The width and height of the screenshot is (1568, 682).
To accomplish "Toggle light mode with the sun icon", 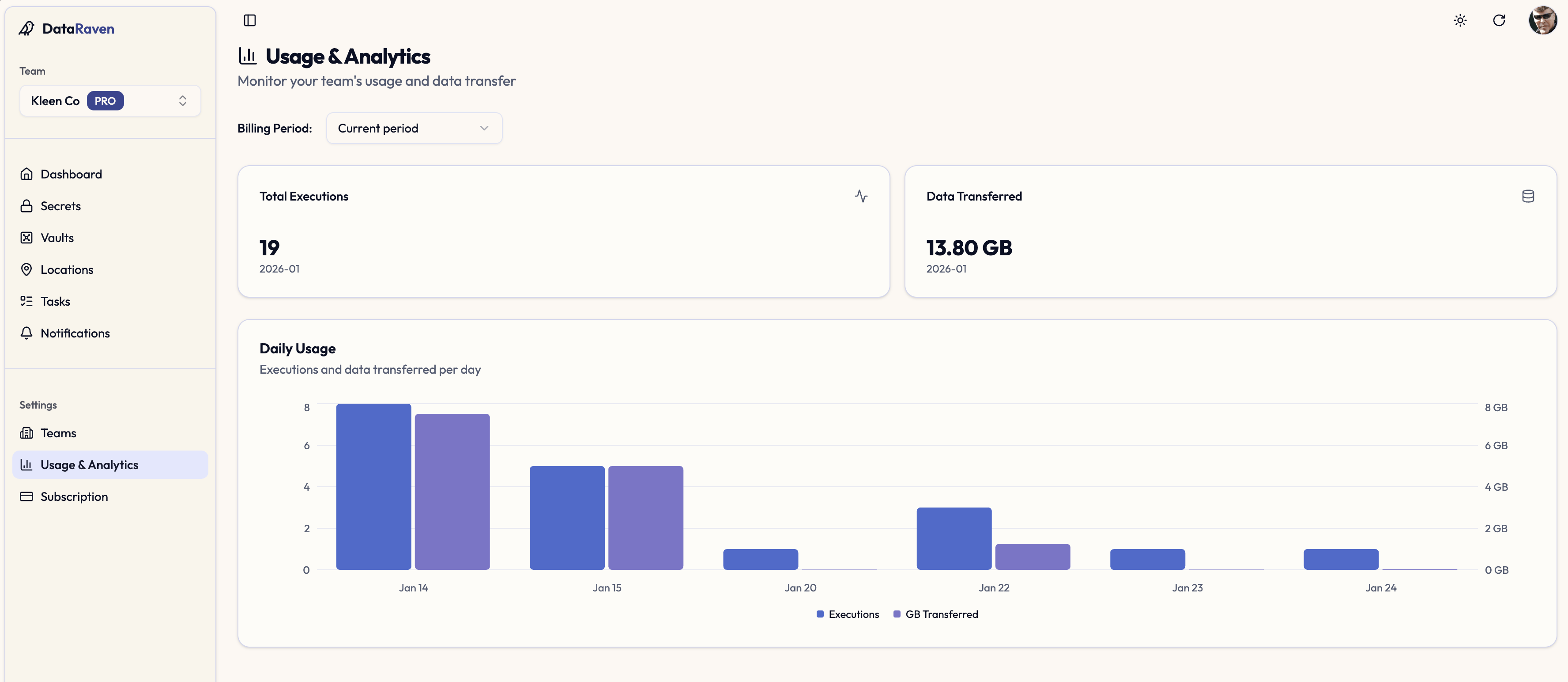I will [x=1460, y=20].
